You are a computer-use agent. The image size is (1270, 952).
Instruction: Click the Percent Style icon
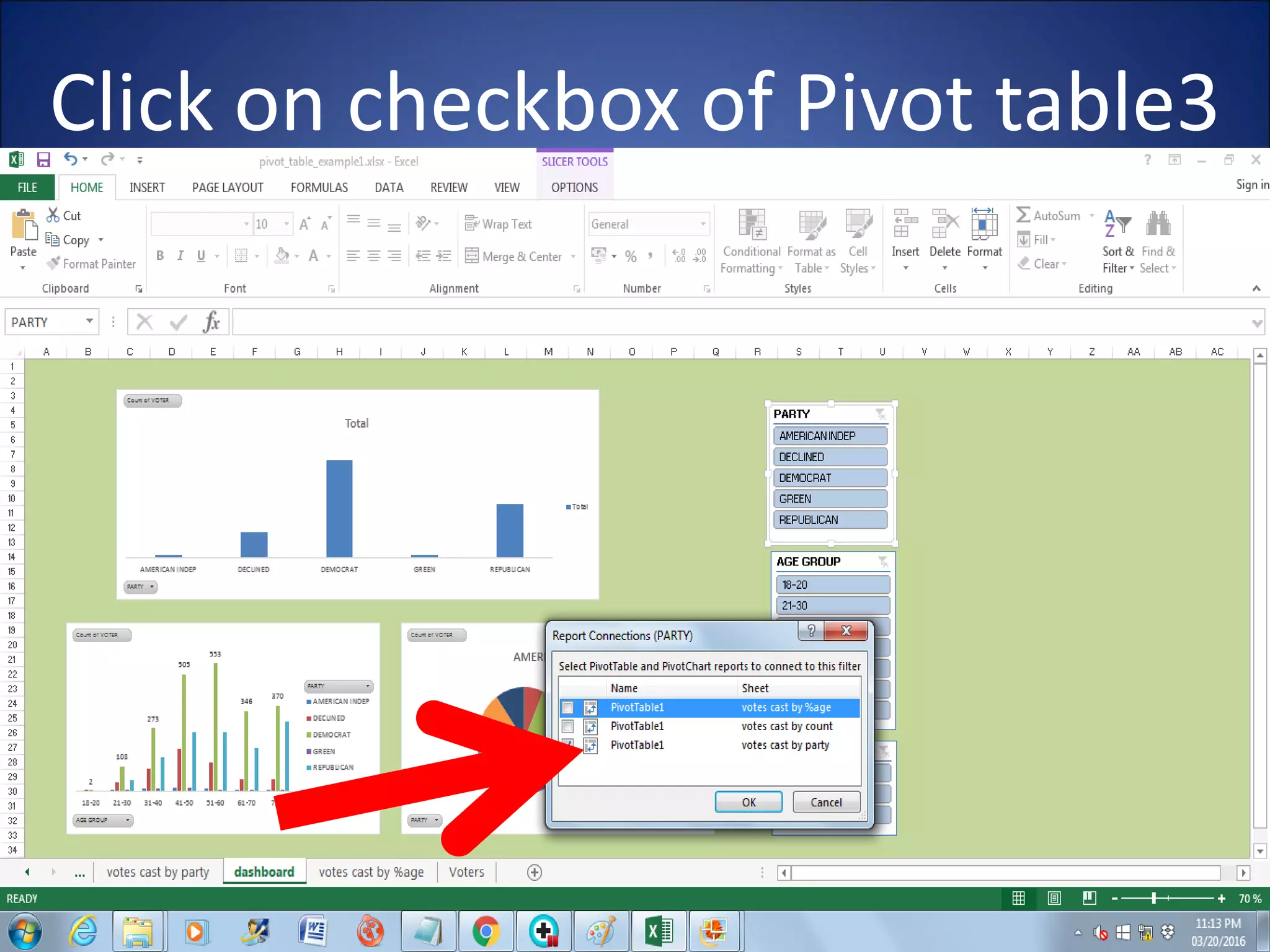coord(631,256)
